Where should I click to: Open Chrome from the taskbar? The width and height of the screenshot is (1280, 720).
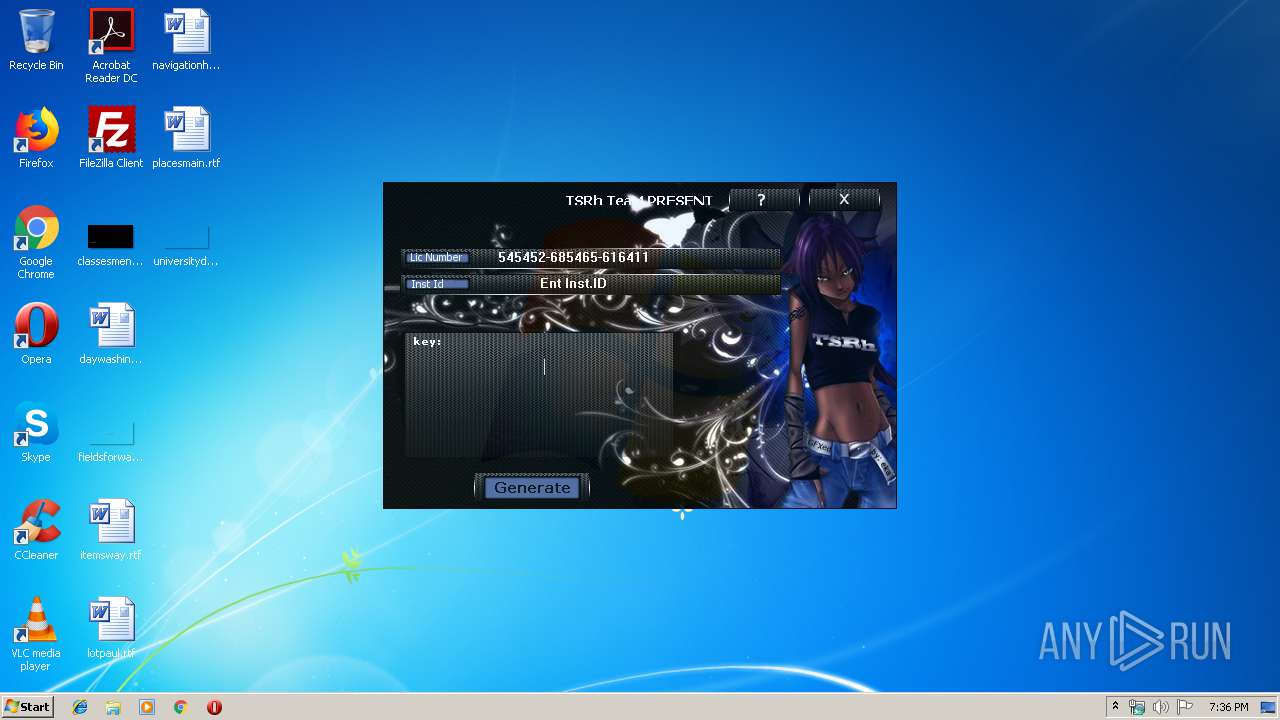tap(180, 707)
